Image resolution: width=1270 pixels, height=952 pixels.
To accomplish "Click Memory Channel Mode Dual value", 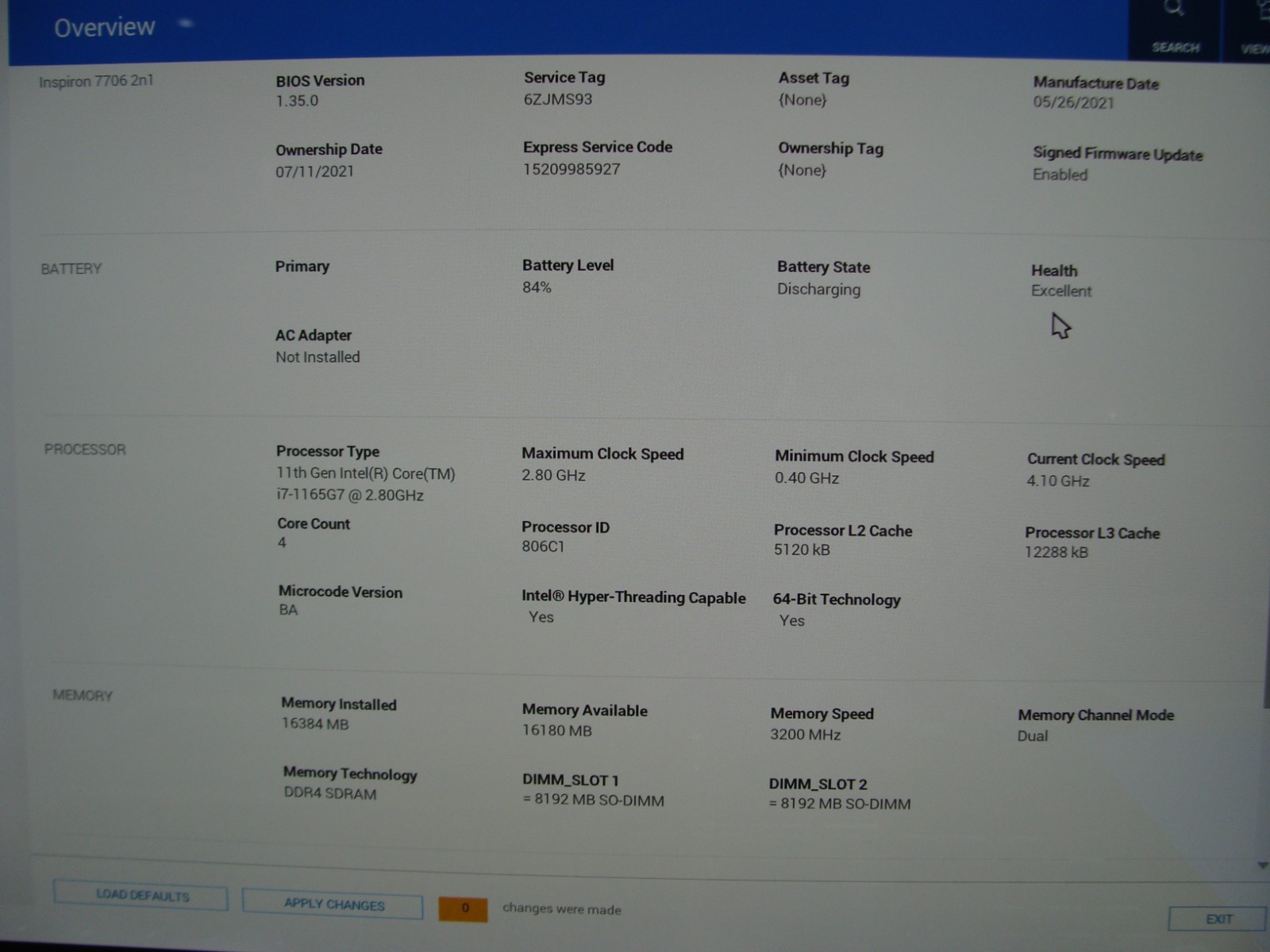I will (1033, 736).
